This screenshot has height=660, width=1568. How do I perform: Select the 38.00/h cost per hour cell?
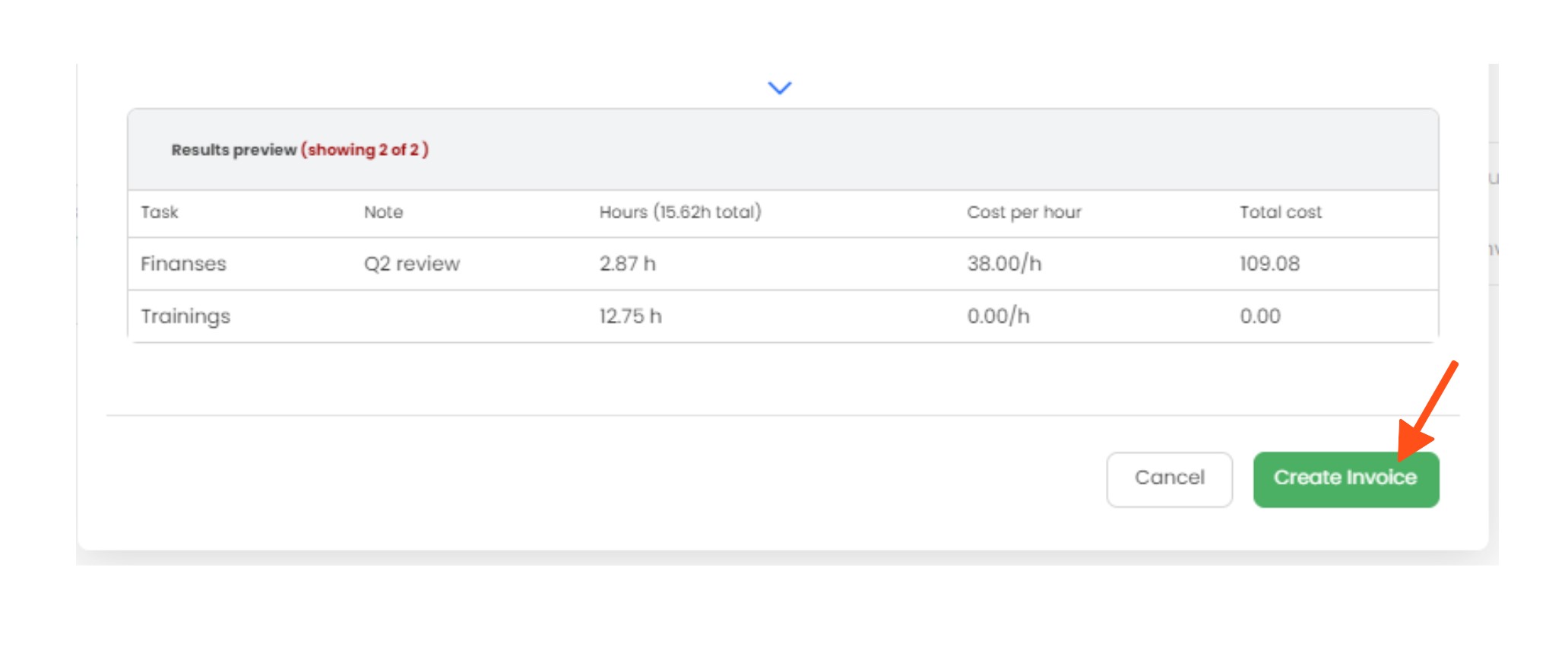pyautogui.click(x=1003, y=264)
